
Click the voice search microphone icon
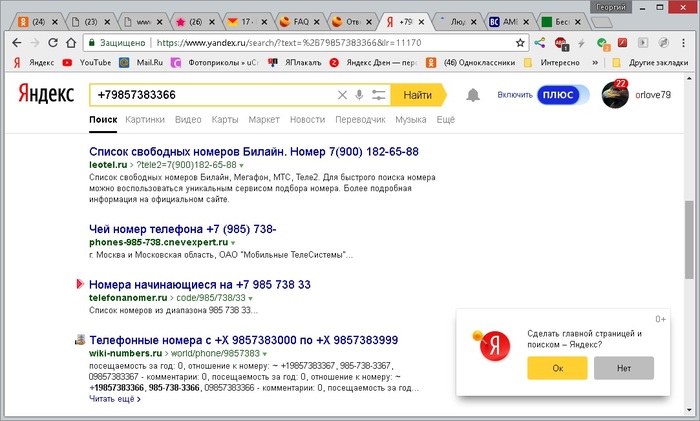(359, 95)
